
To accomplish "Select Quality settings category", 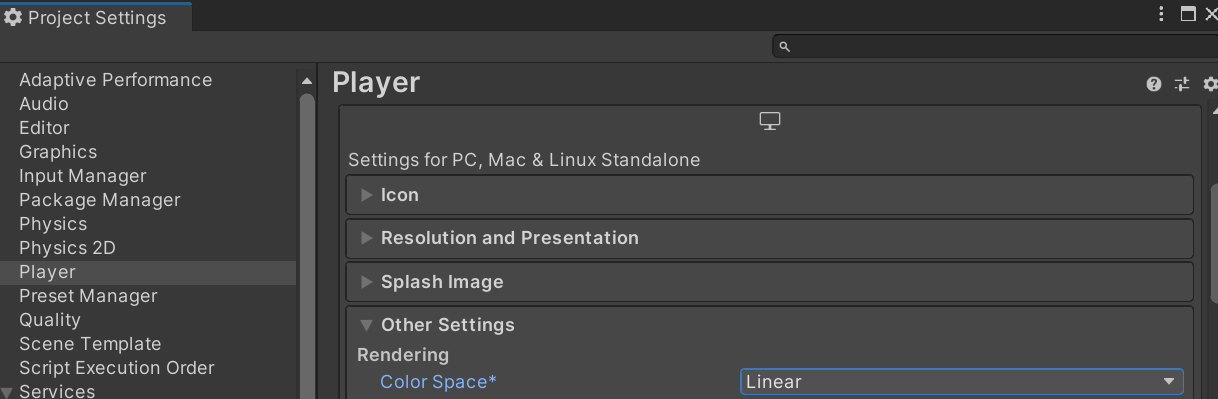I will [50, 320].
